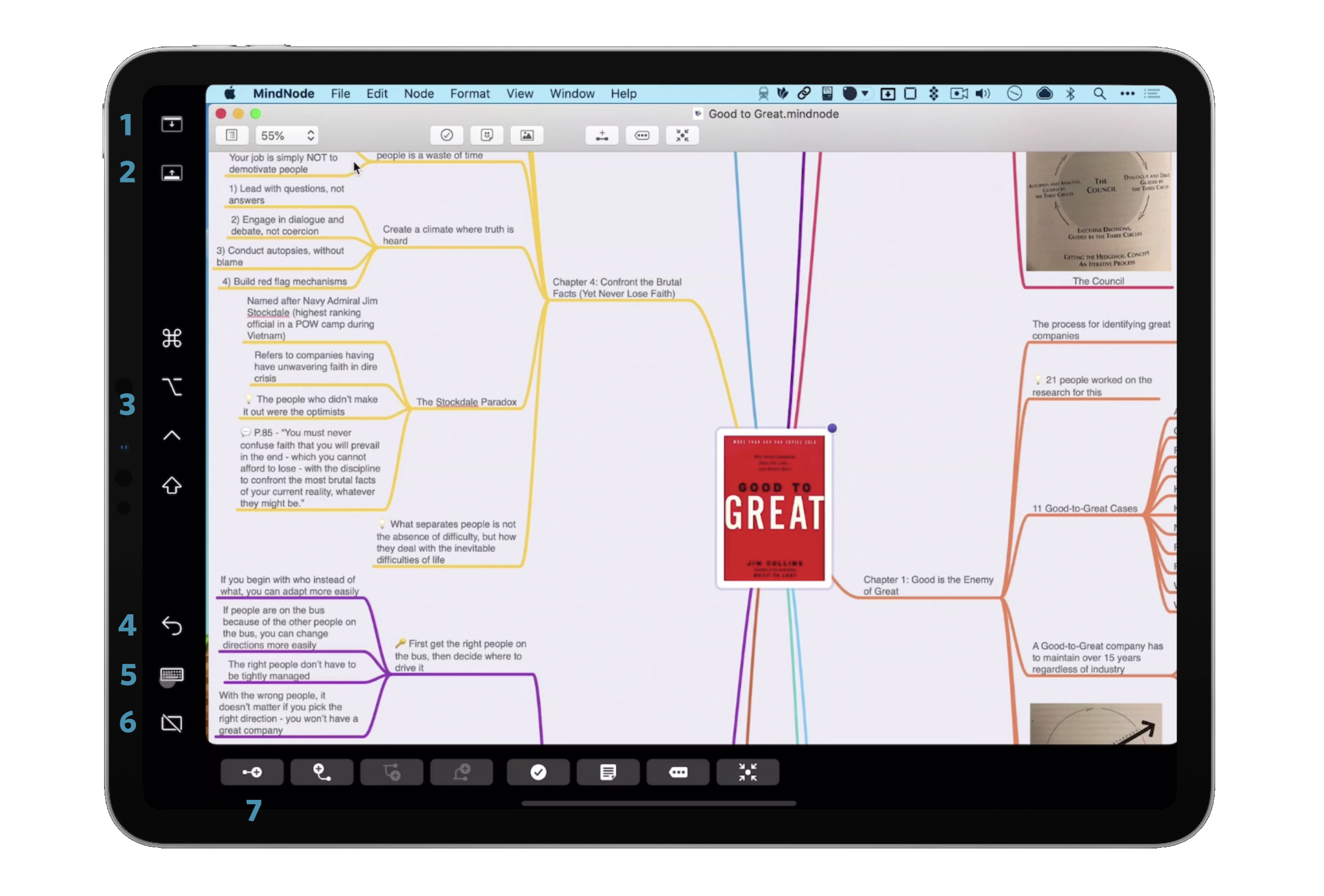Screen dimensions: 1324x896
Task: Click the Bluetooth menu bar icon
Action: (x=1070, y=94)
